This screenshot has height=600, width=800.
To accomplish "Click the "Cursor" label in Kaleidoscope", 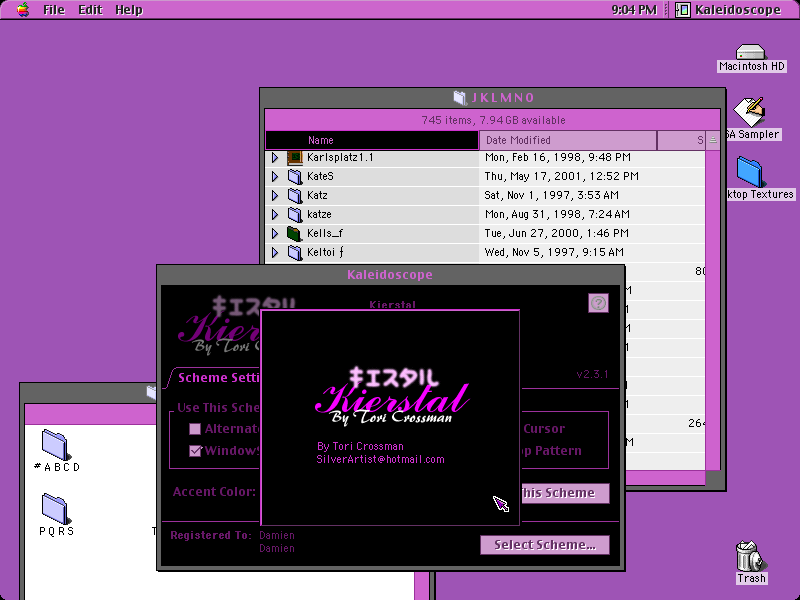I will coord(544,429).
